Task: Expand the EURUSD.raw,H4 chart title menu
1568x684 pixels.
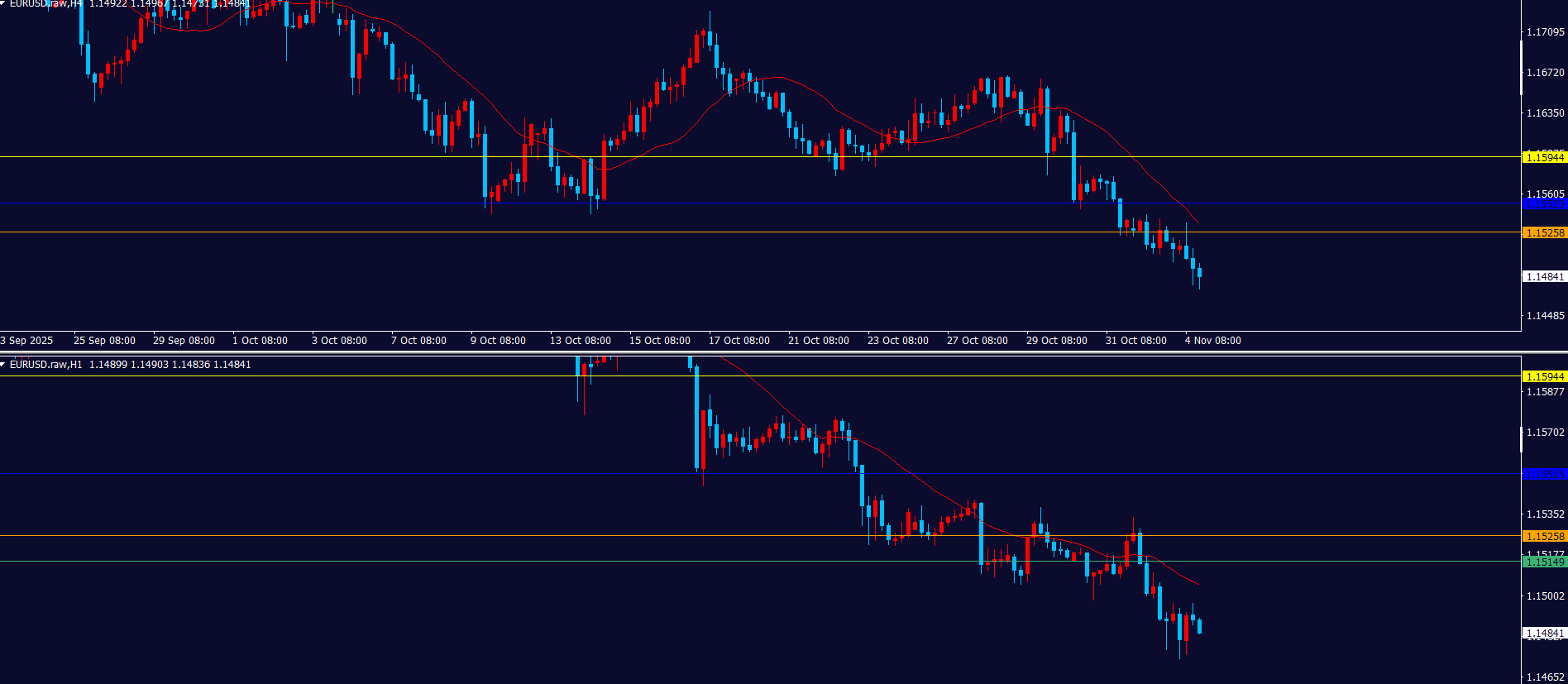Action: point(3,3)
